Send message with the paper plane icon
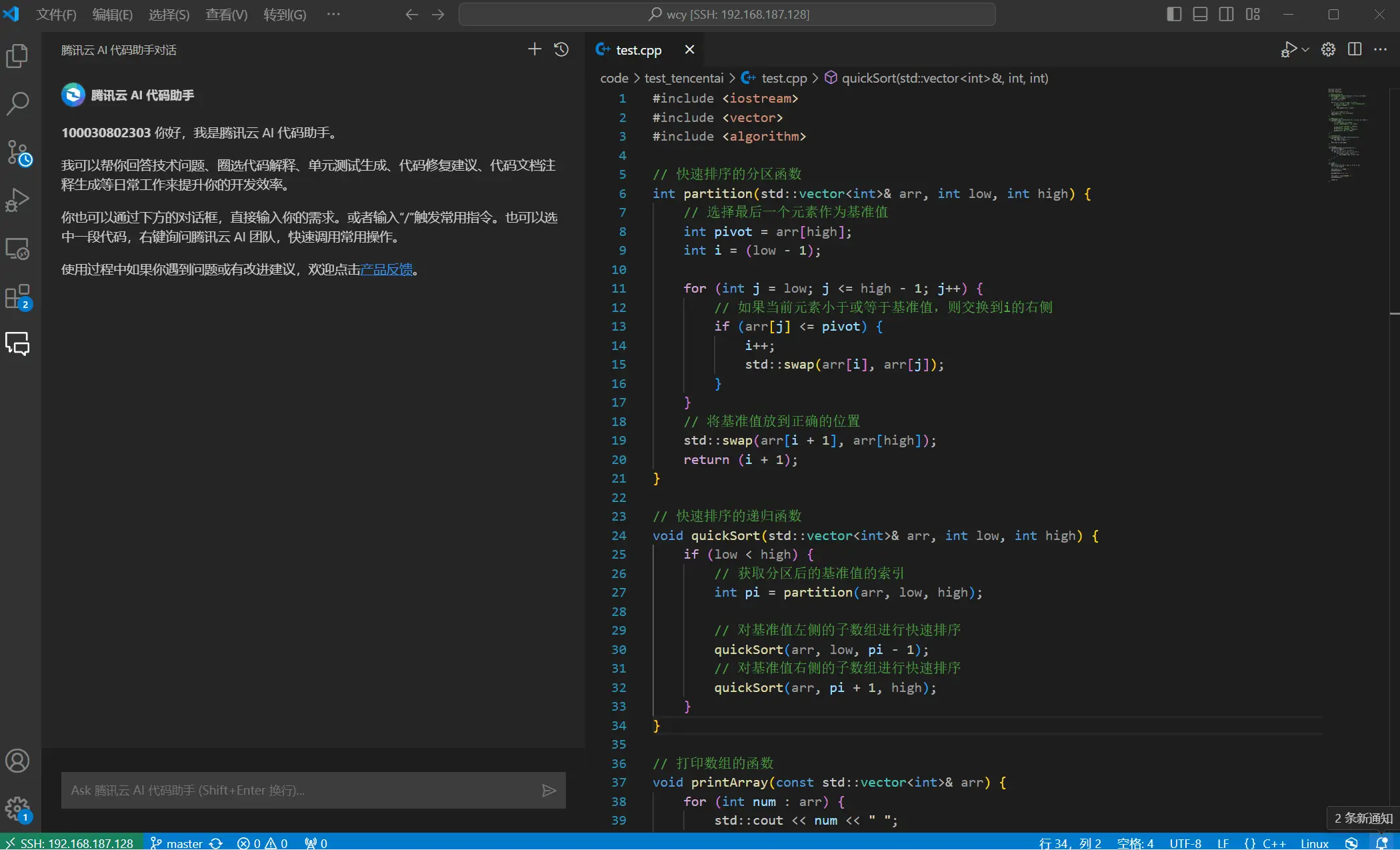1400x850 pixels. point(549,791)
